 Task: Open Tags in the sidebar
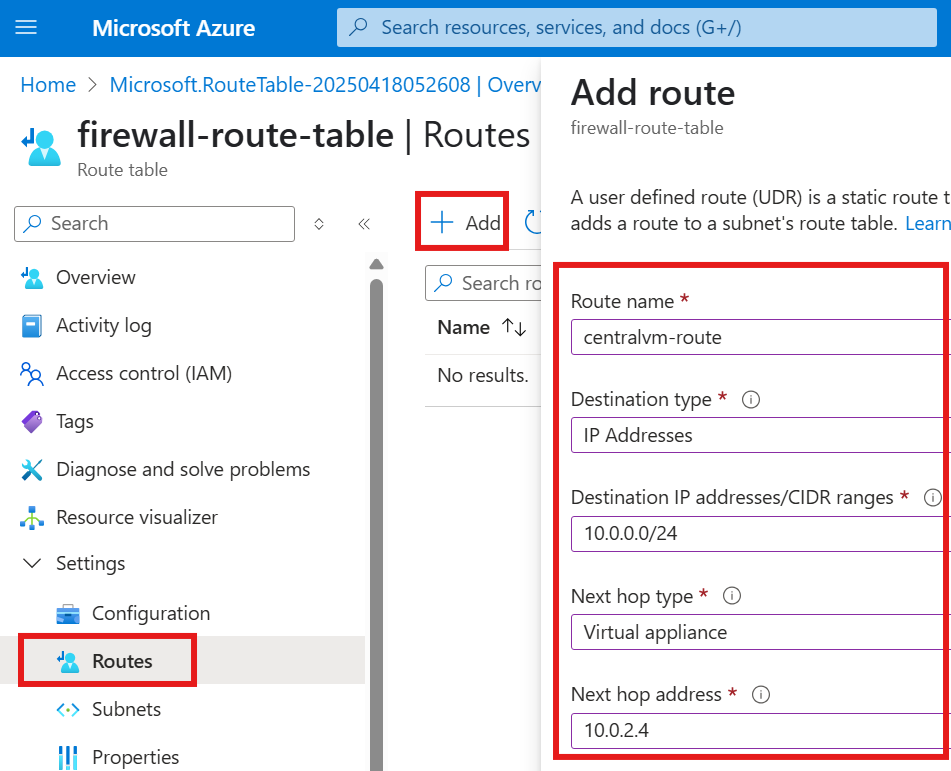pyautogui.click(x=75, y=421)
